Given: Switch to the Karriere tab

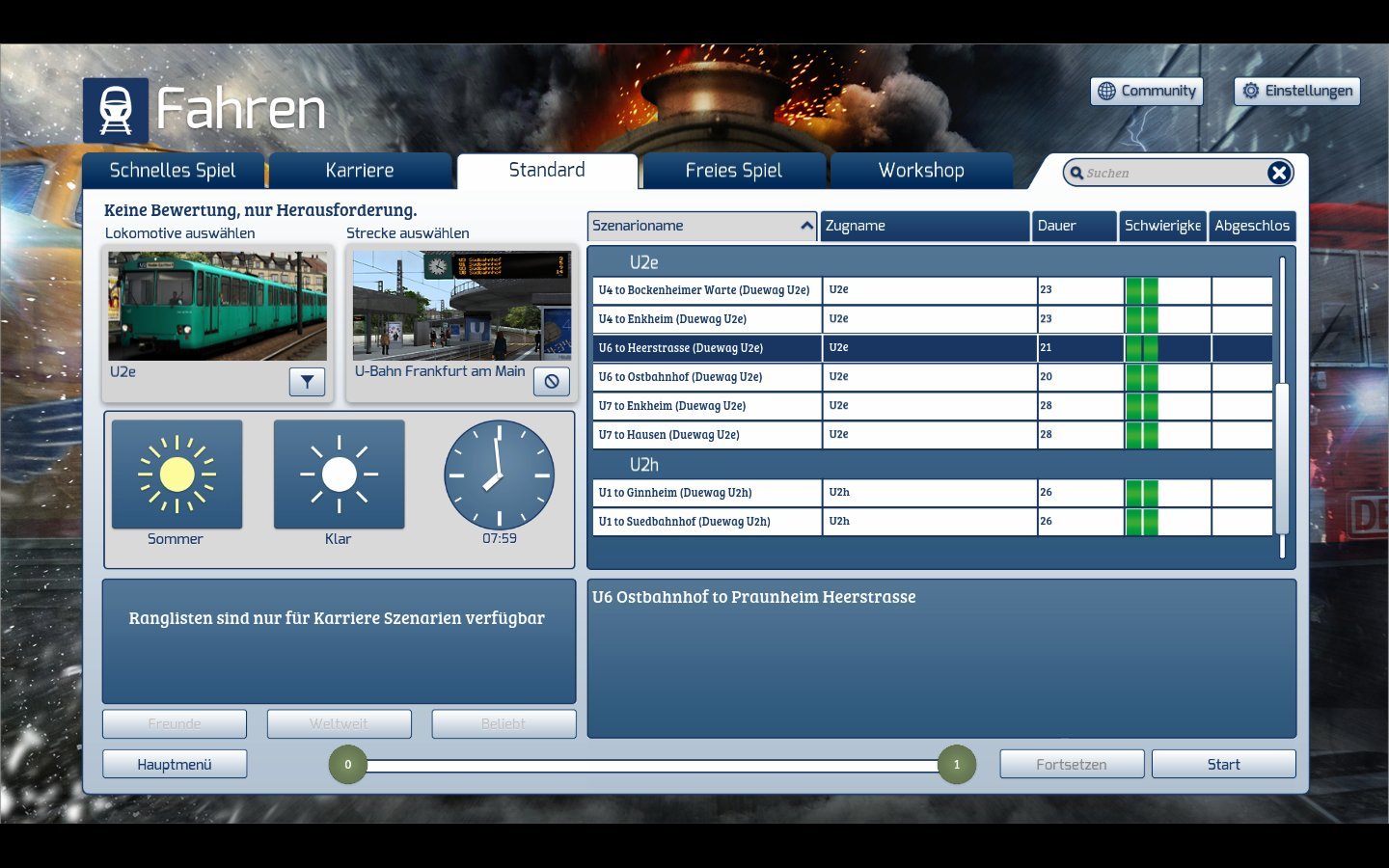Looking at the screenshot, I should point(360,171).
